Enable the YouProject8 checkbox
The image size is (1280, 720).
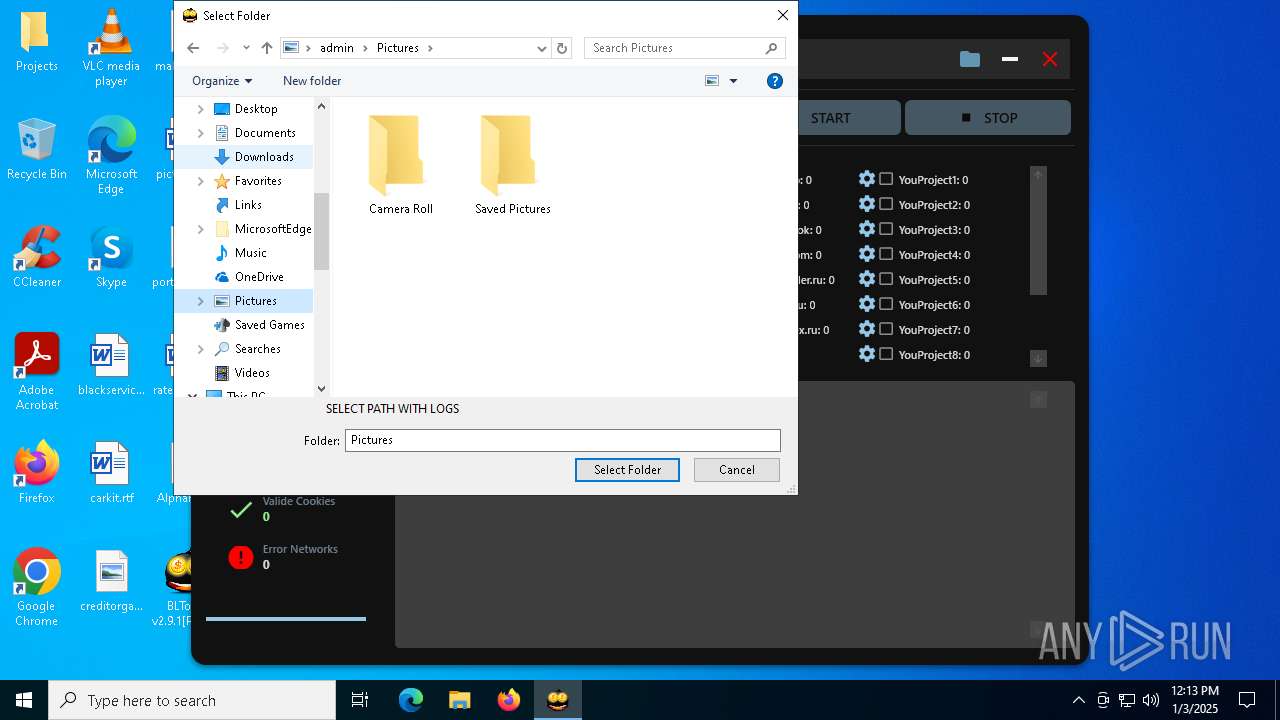[886, 354]
